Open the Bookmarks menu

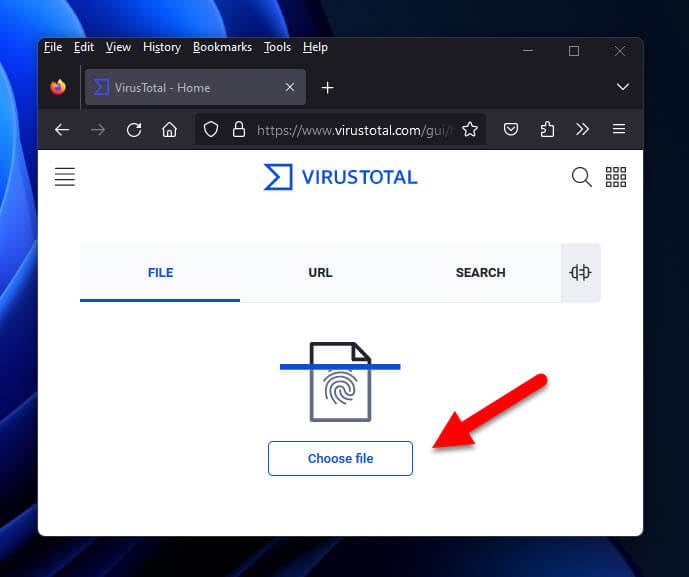(222, 47)
